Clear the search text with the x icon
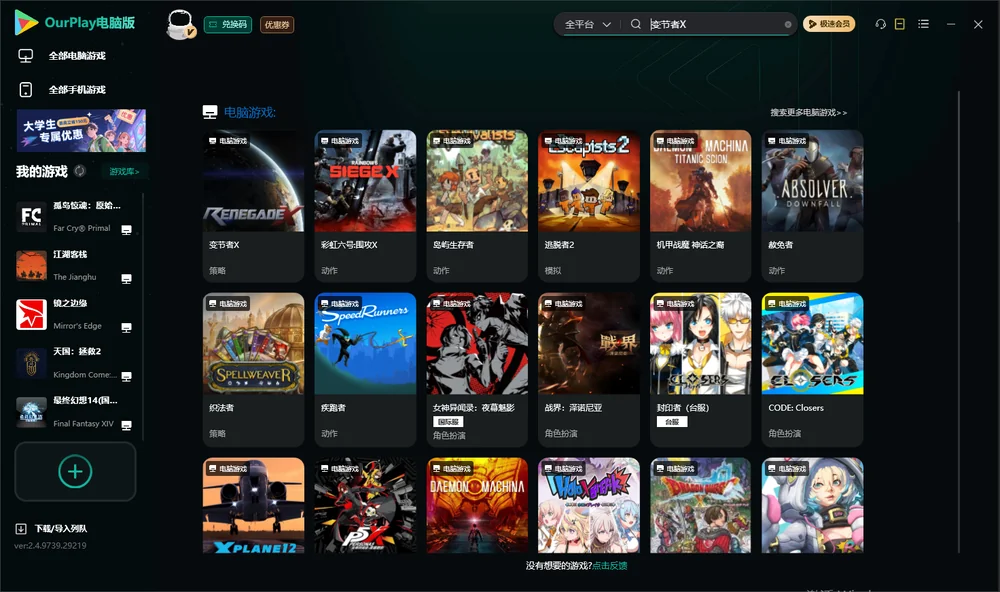Screen dimensions: 1000x592 coord(788,24)
